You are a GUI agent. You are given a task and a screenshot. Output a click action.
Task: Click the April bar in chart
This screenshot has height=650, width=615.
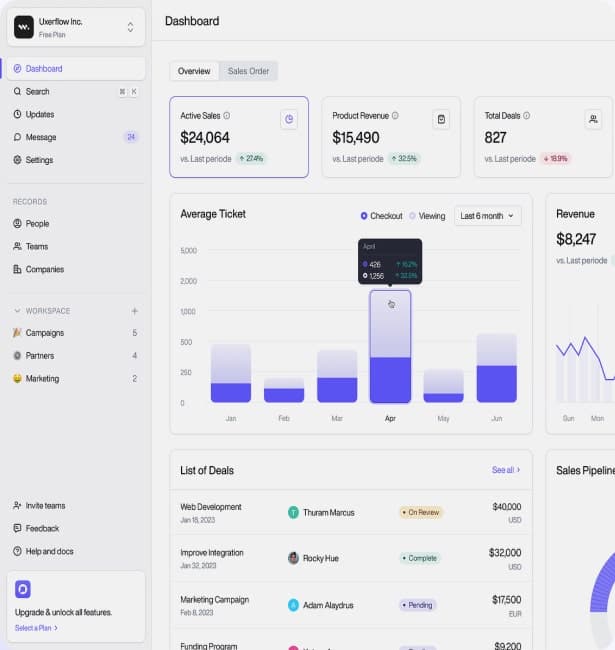[390, 345]
